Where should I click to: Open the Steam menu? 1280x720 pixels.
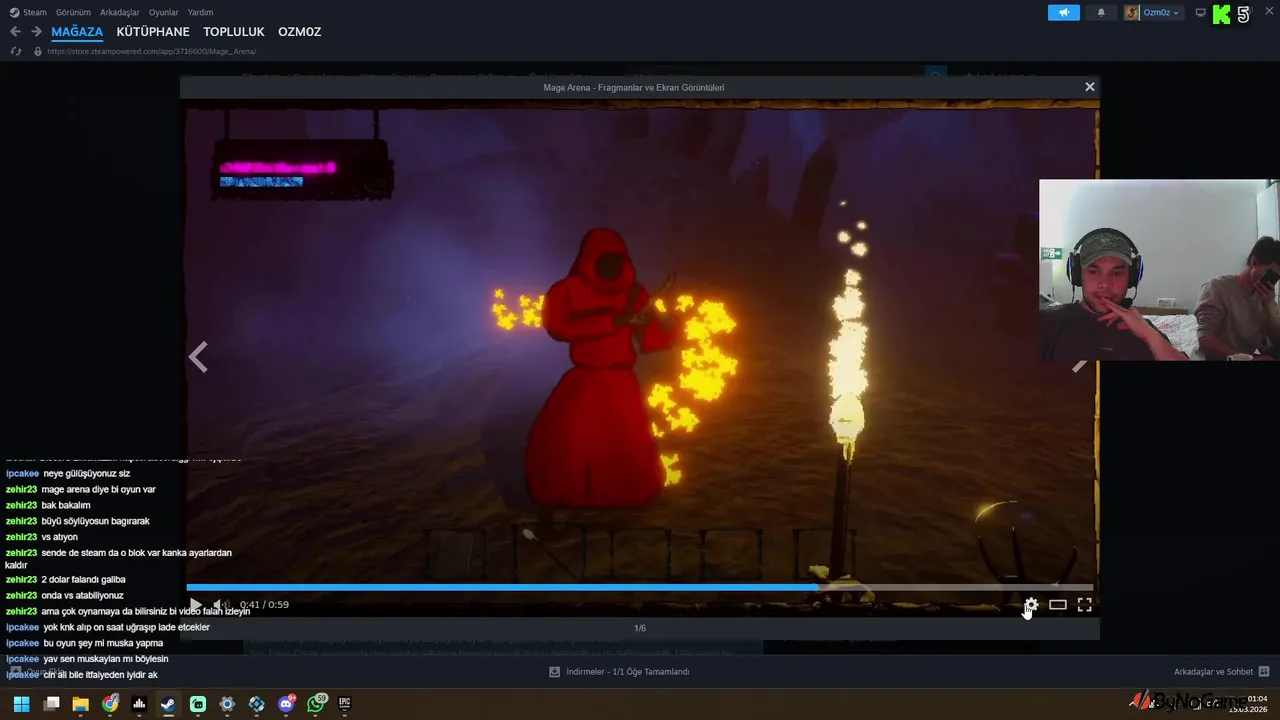(x=29, y=12)
